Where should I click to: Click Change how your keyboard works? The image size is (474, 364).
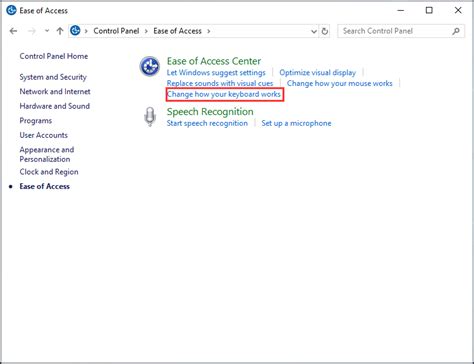point(224,94)
